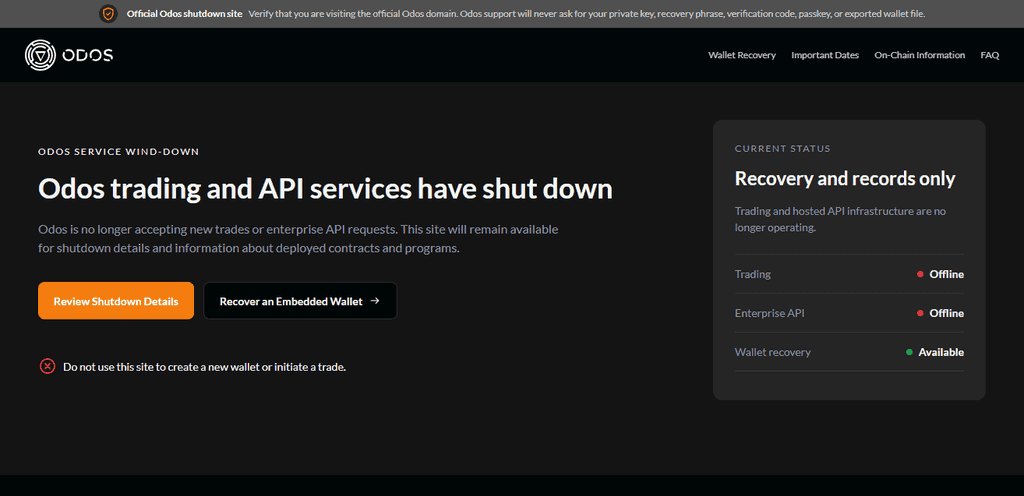This screenshot has height=496, width=1024.
Task: Click green dot beside Wallet recovery
Action: click(x=909, y=352)
